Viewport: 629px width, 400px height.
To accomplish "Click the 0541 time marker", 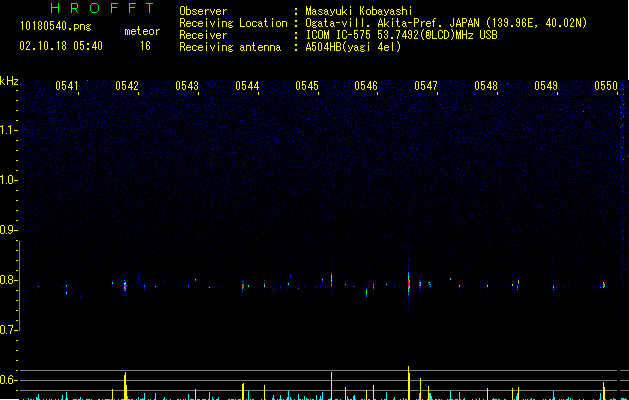I will tap(67, 86).
